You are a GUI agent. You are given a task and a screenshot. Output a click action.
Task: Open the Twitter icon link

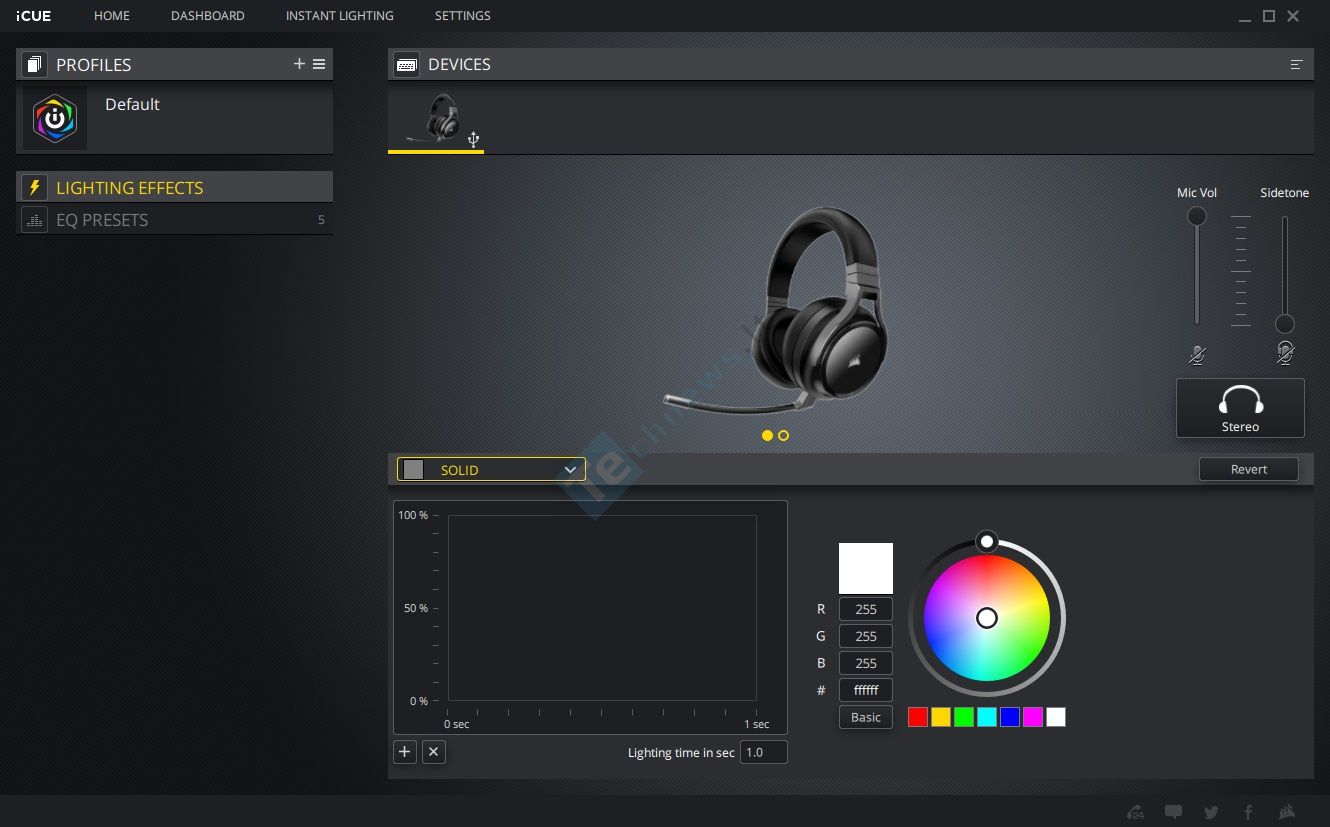pos(1211,812)
